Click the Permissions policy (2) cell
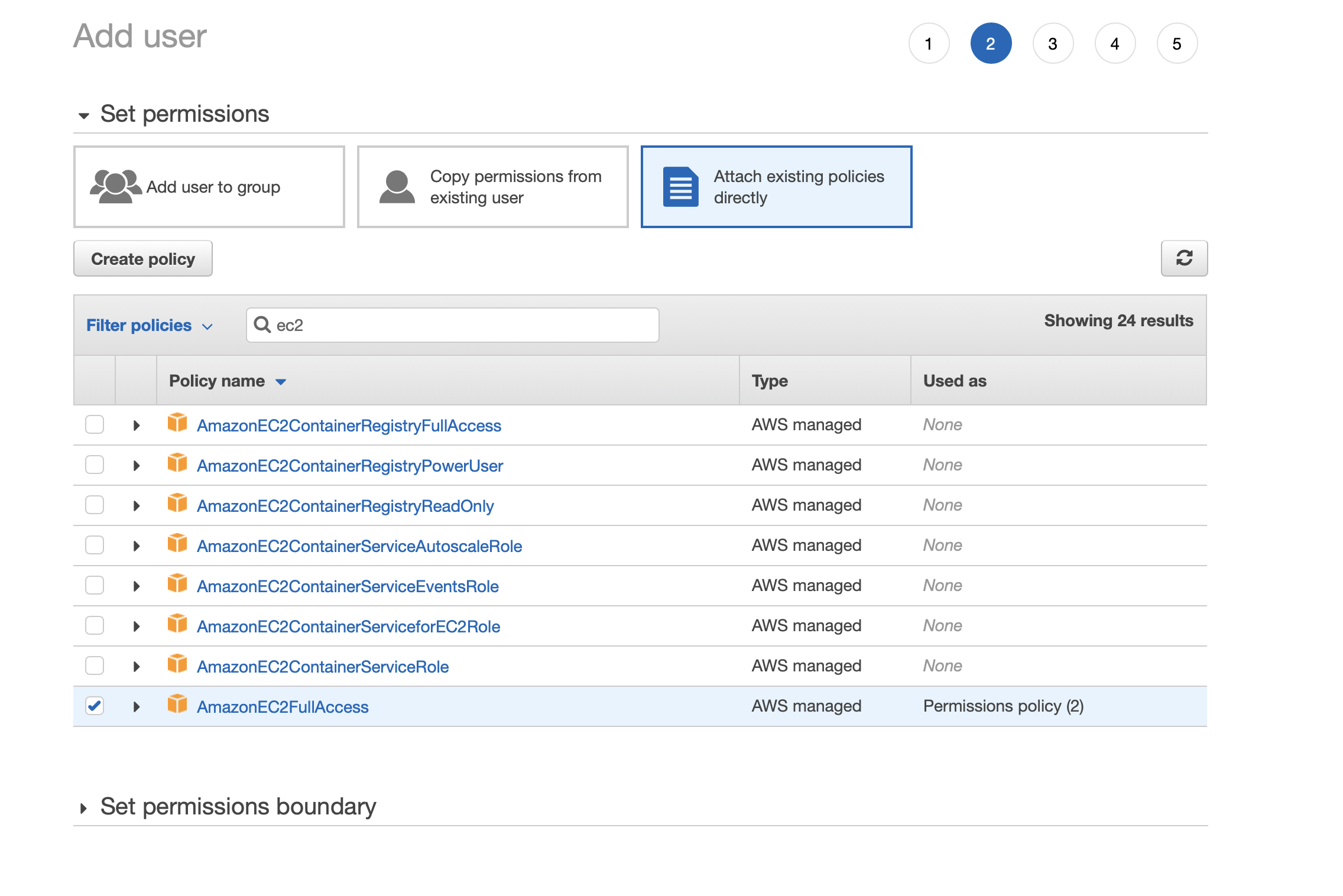 coord(1004,706)
